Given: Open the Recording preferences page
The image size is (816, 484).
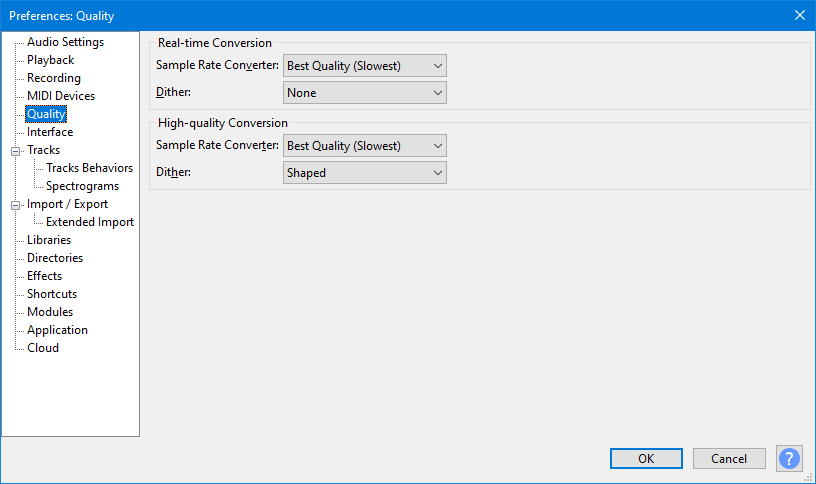Looking at the screenshot, I should click(x=54, y=78).
